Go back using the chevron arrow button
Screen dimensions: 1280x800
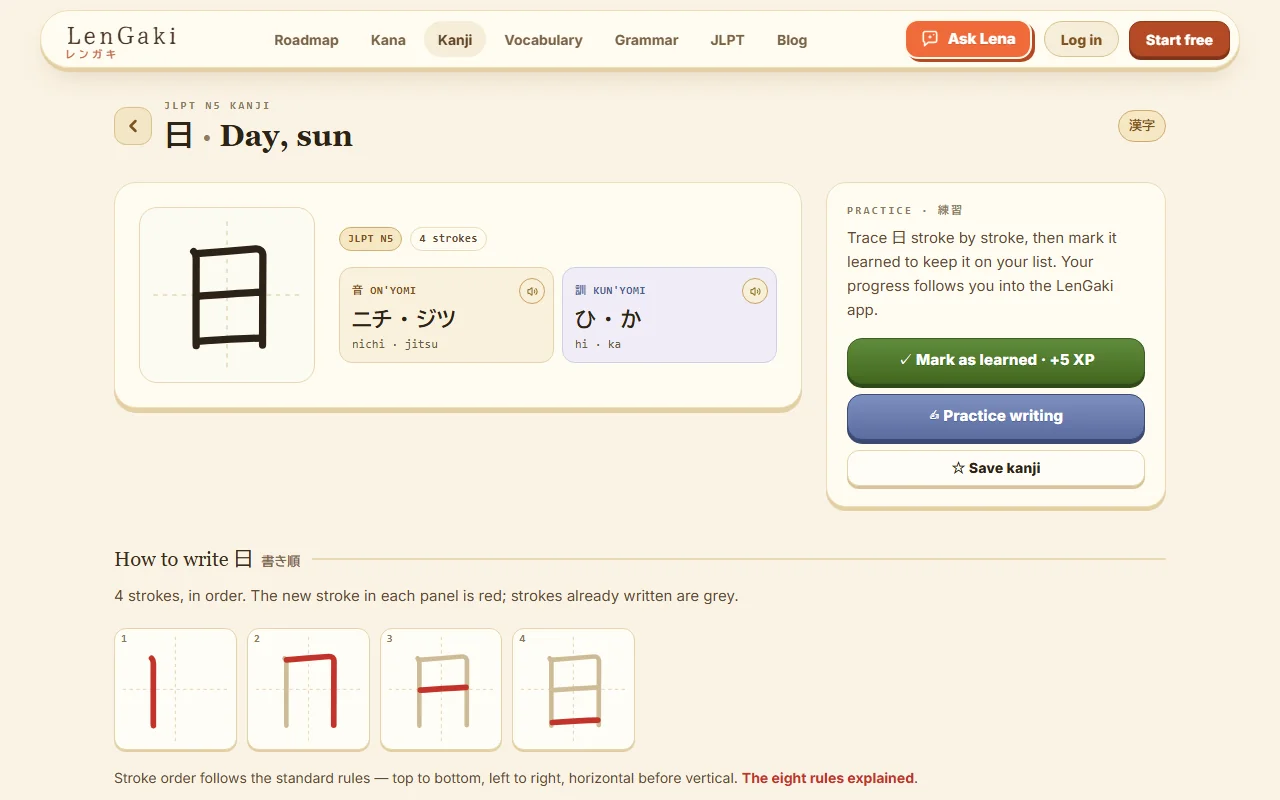[133, 126]
